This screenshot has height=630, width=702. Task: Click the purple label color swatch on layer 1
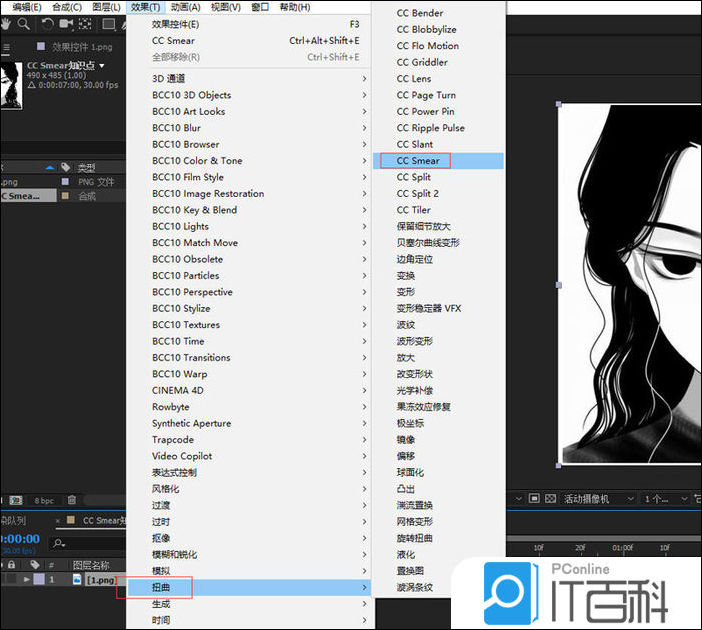tap(39, 579)
